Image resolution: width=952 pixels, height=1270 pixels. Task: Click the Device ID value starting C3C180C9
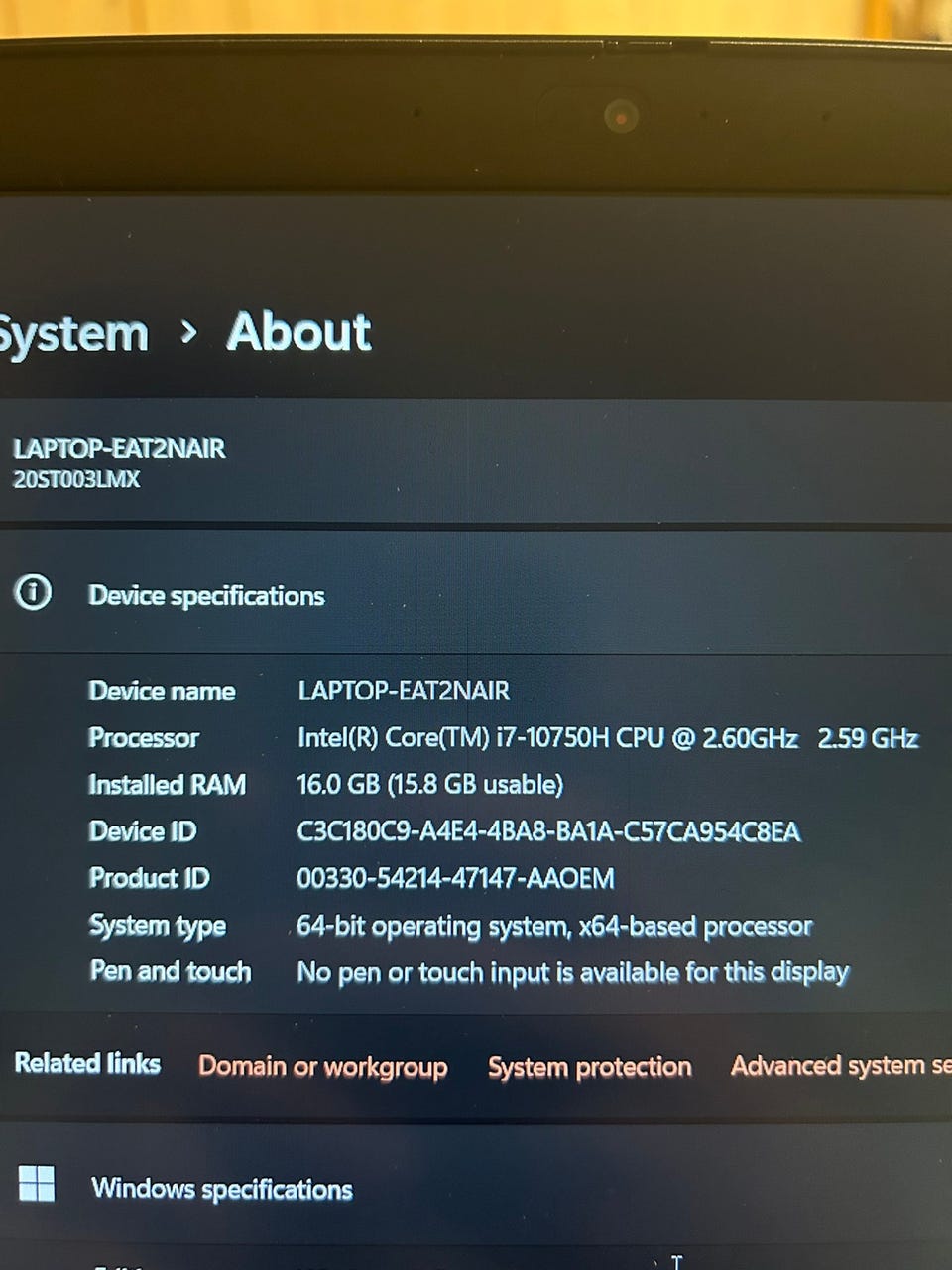548,831
